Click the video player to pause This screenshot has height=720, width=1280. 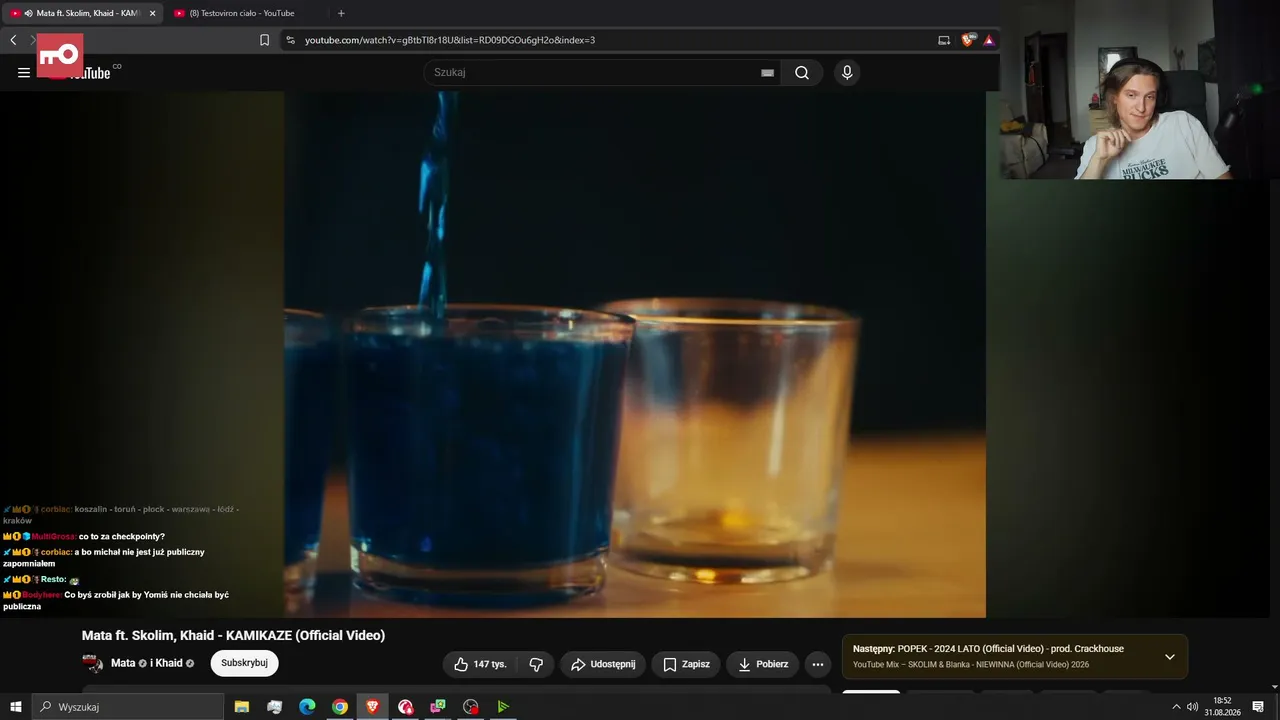coord(635,355)
